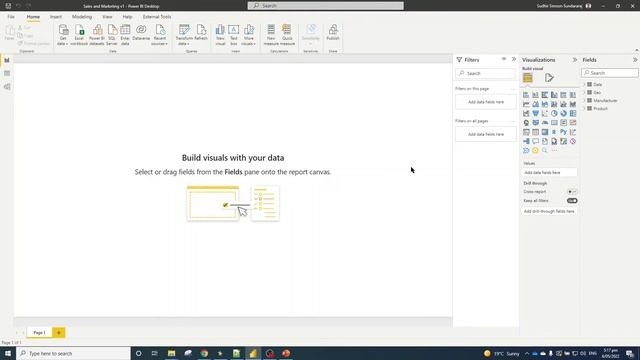Open the Transform data dropdown
640x360 pixels.
point(184,35)
